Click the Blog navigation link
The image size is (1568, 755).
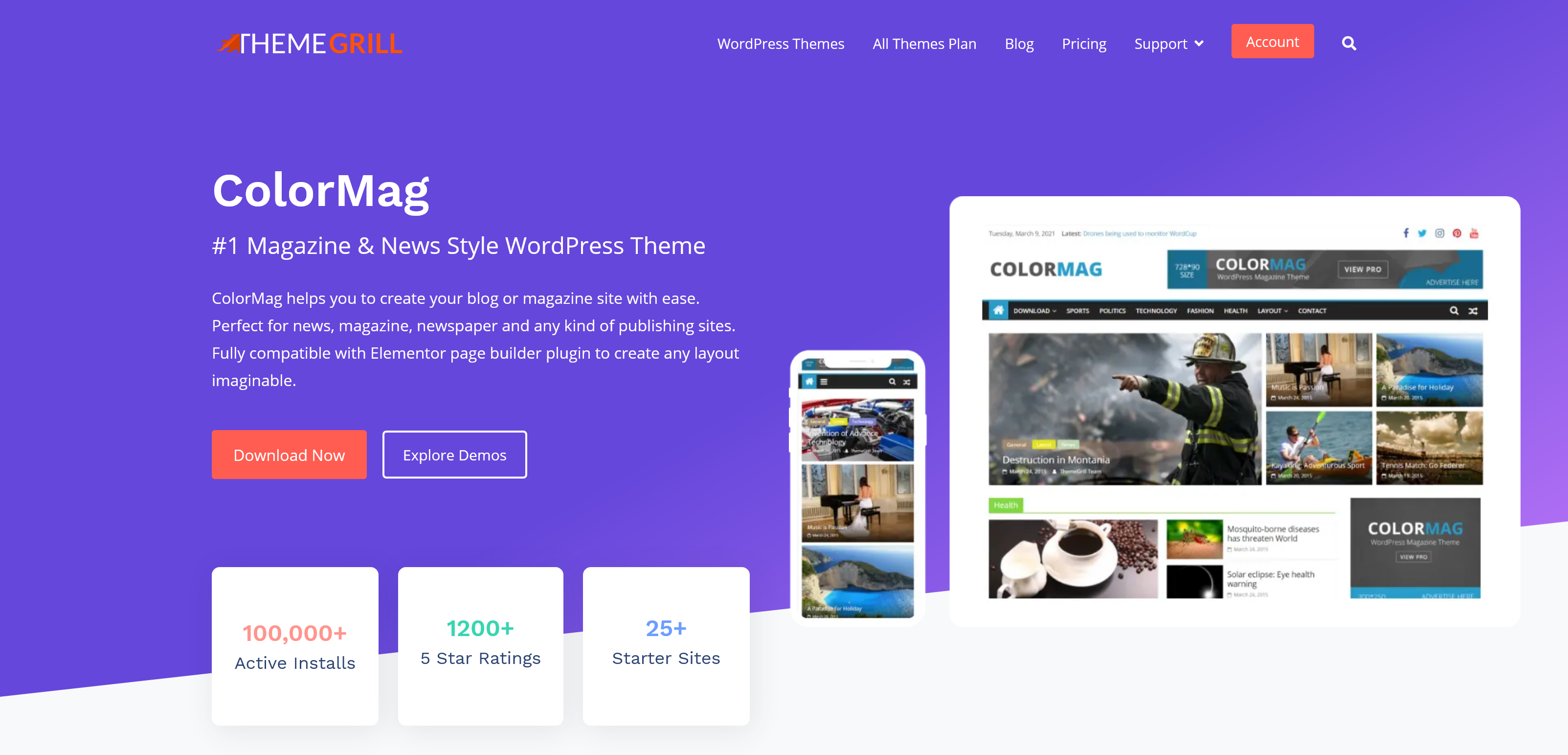pyautogui.click(x=1019, y=43)
